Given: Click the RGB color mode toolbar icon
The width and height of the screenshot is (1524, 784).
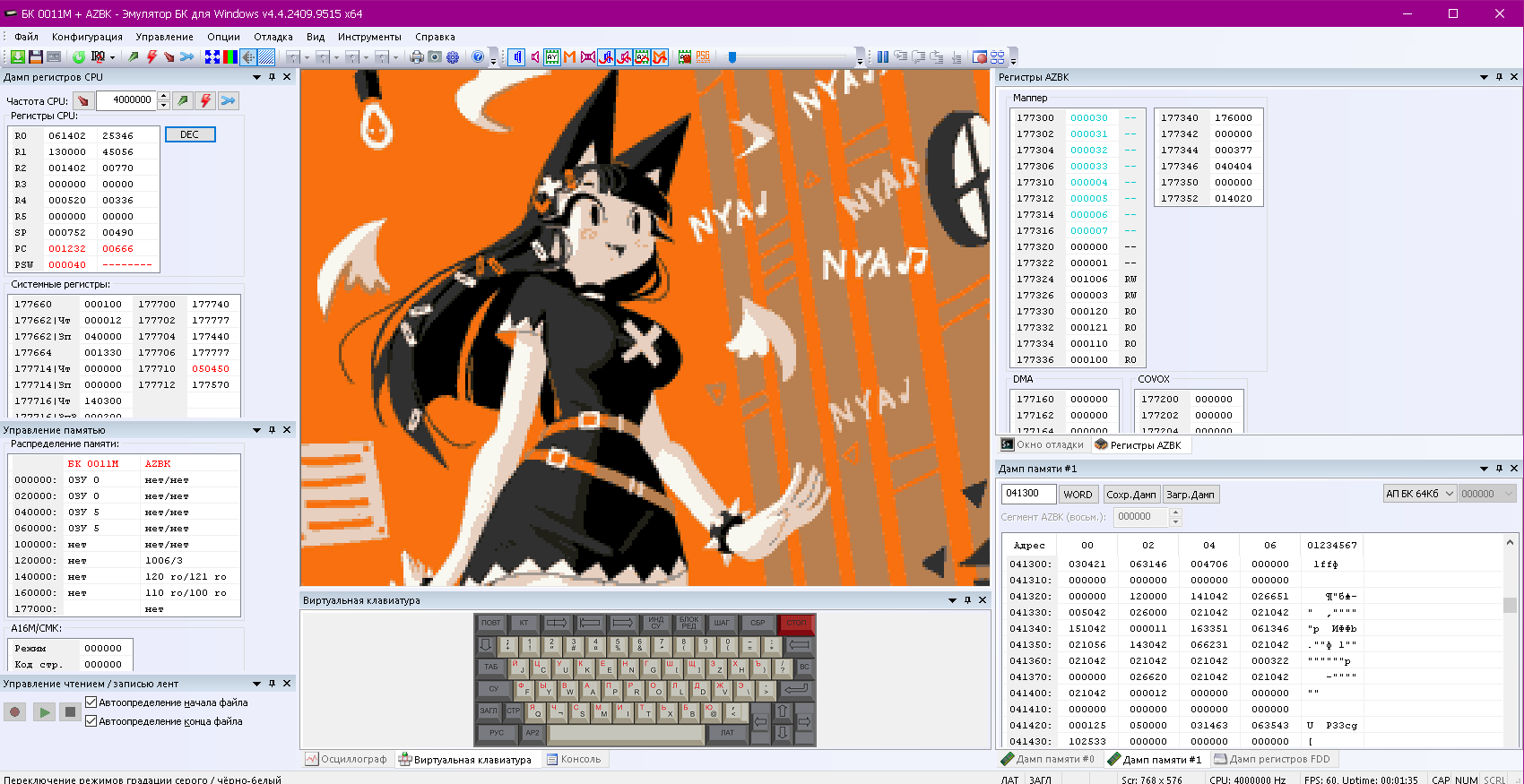Looking at the screenshot, I should (230, 56).
